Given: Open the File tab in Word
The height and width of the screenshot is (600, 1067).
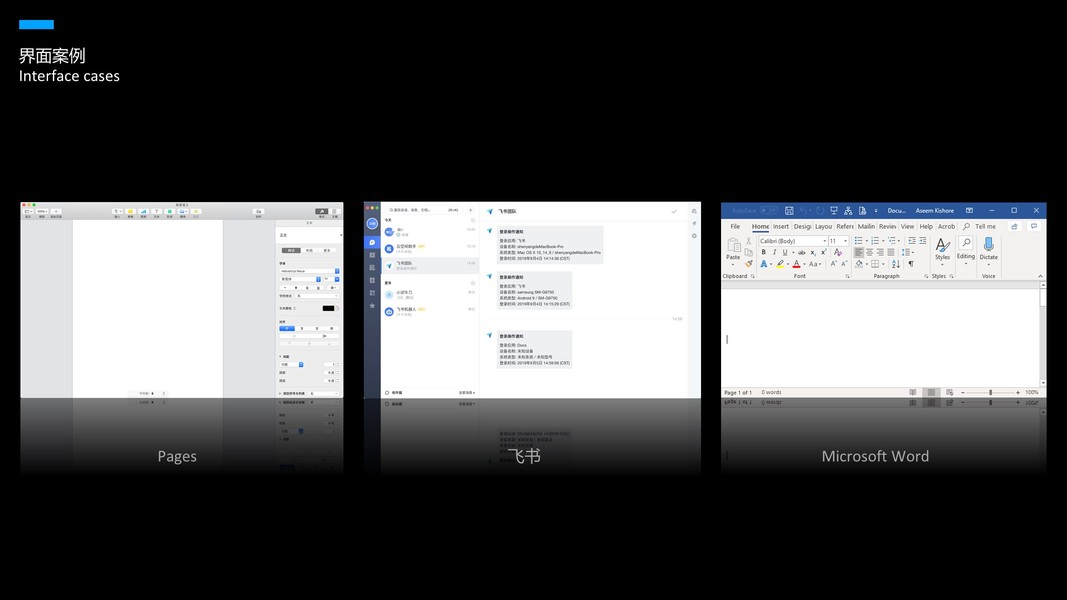Looking at the screenshot, I should coord(735,227).
